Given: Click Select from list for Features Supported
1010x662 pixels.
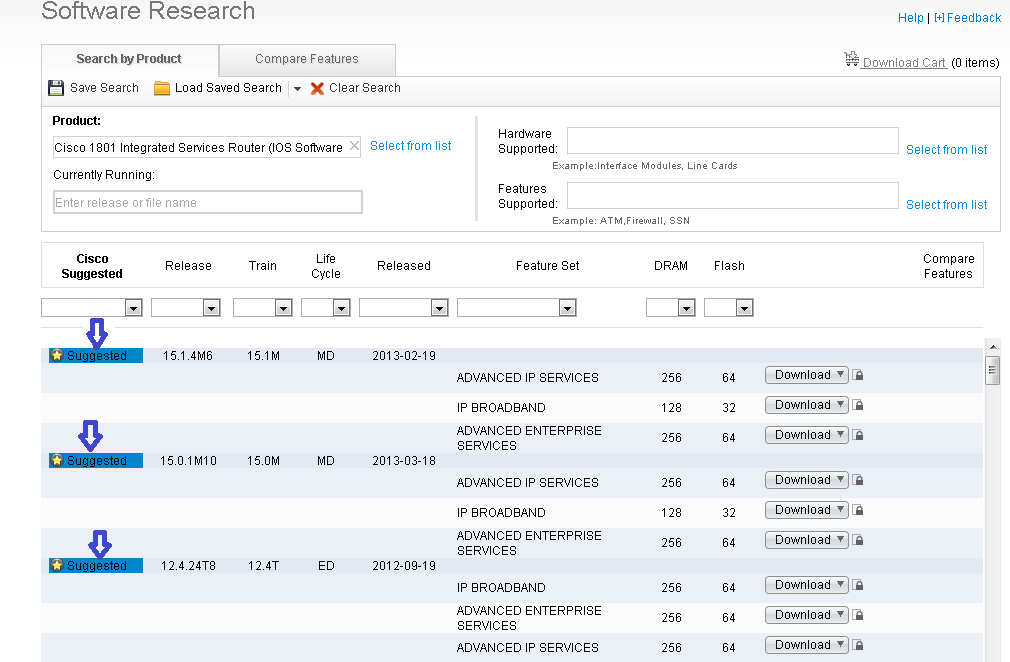Looking at the screenshot, I should click(946, 205).
